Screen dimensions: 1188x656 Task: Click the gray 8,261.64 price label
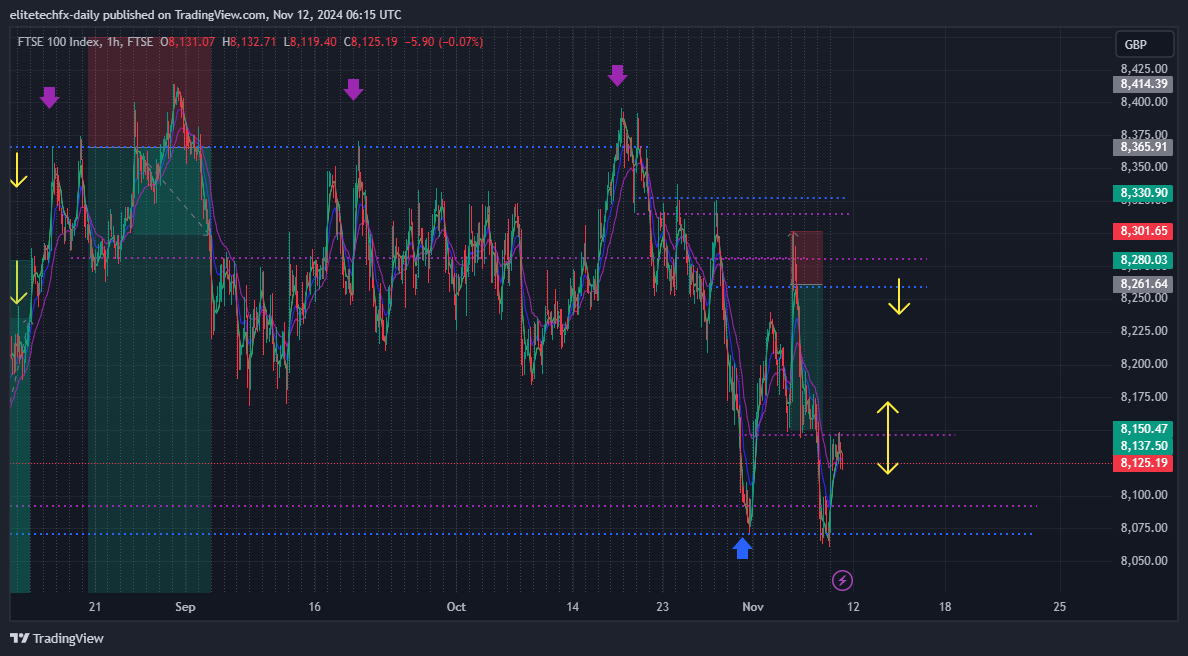(1143, 284)
